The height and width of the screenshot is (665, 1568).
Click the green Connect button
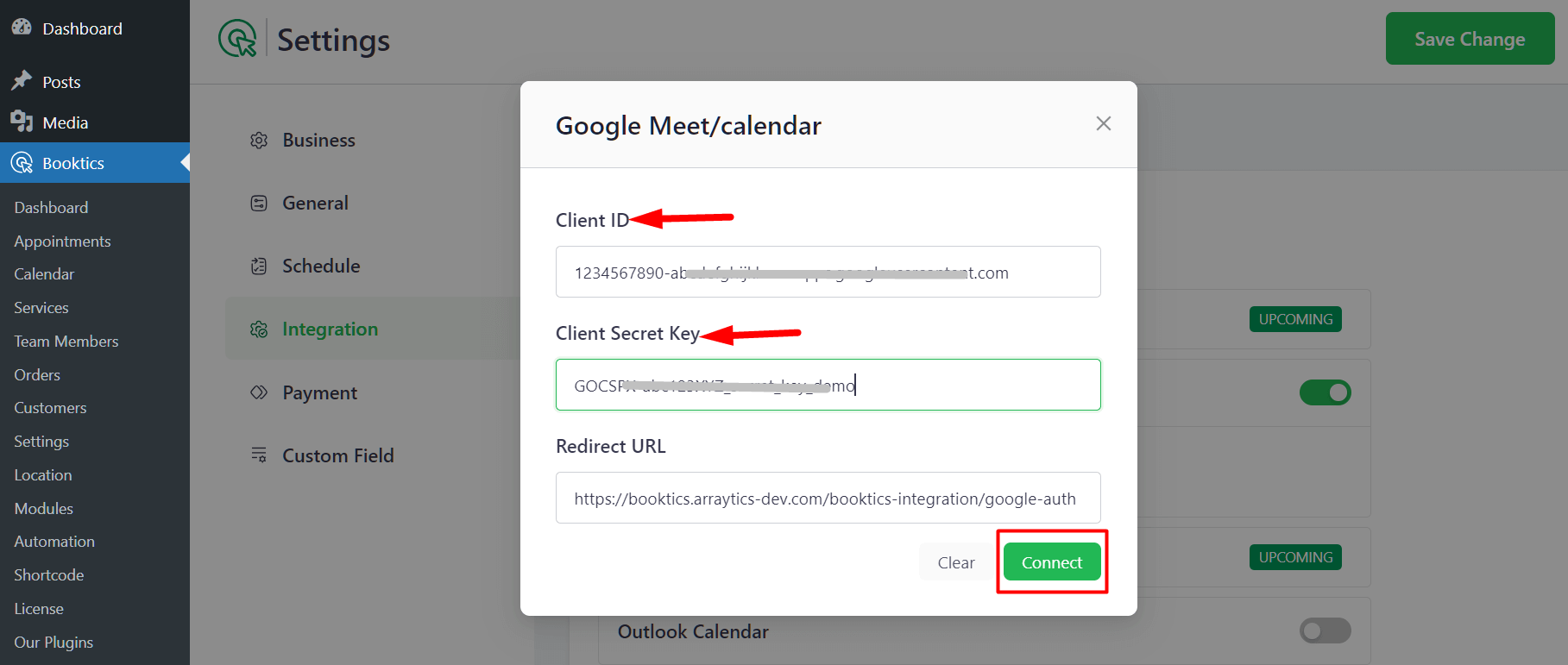click(x=1052, y=561)
